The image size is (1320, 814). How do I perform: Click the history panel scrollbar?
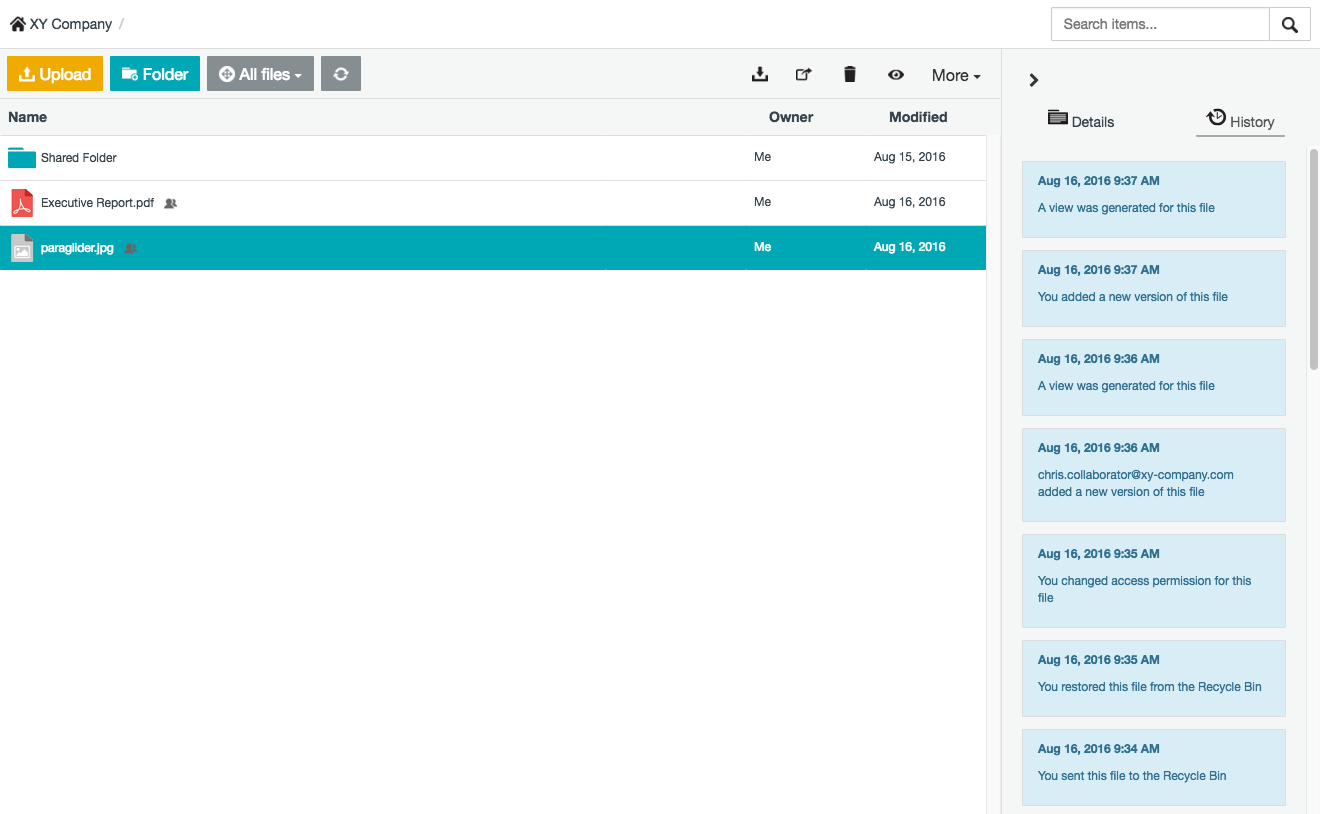coord(1314,260)
